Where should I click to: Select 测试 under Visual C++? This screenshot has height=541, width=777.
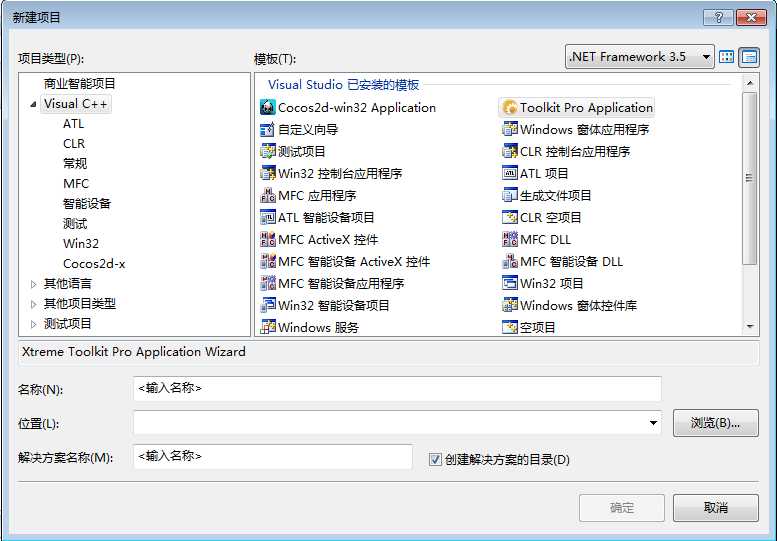75,224
